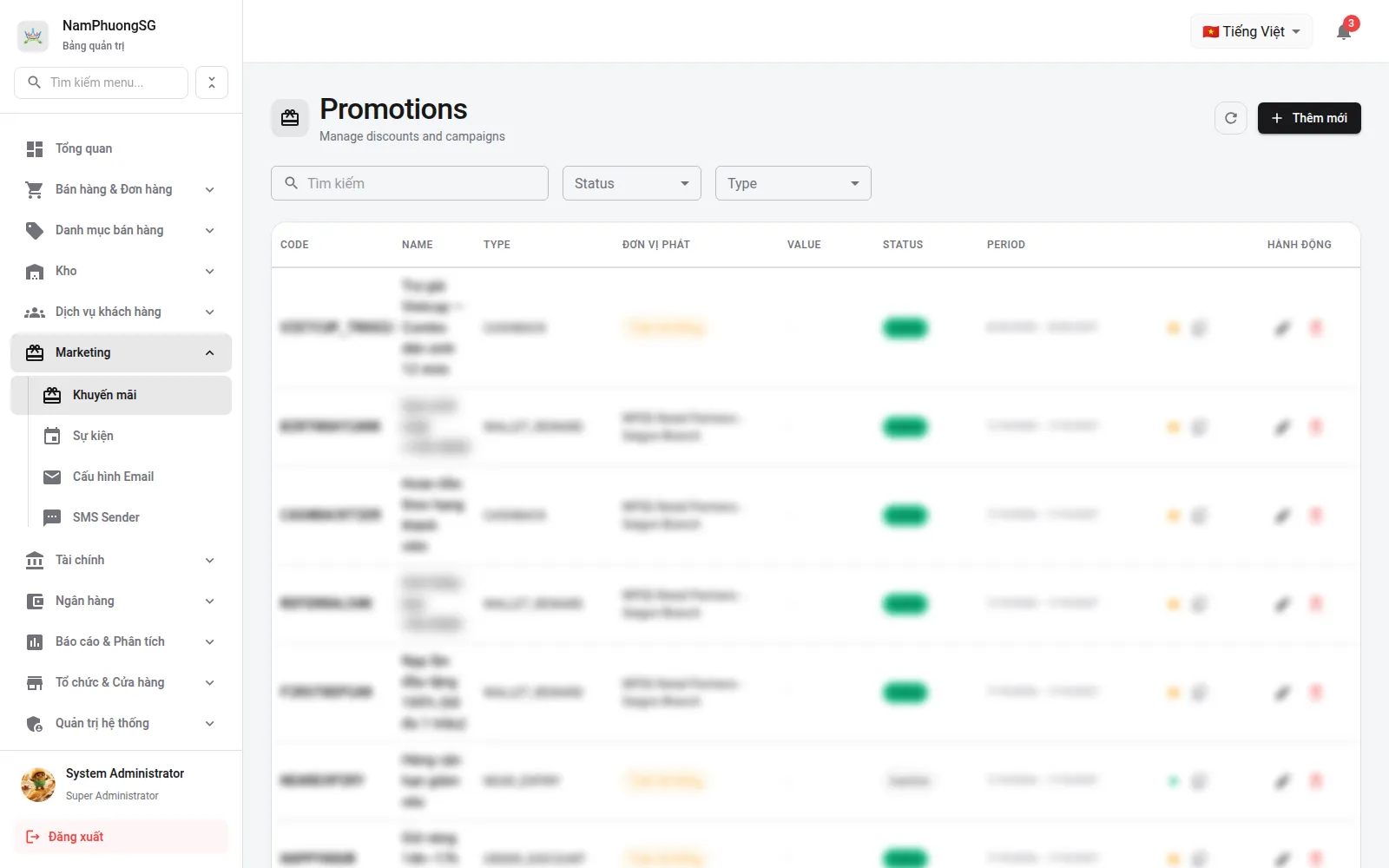Image resolution: width=1389 pixels, height=868 pixels.
Task: Open the Tiếng Việt language selector
Action: tap(1251, 31)
